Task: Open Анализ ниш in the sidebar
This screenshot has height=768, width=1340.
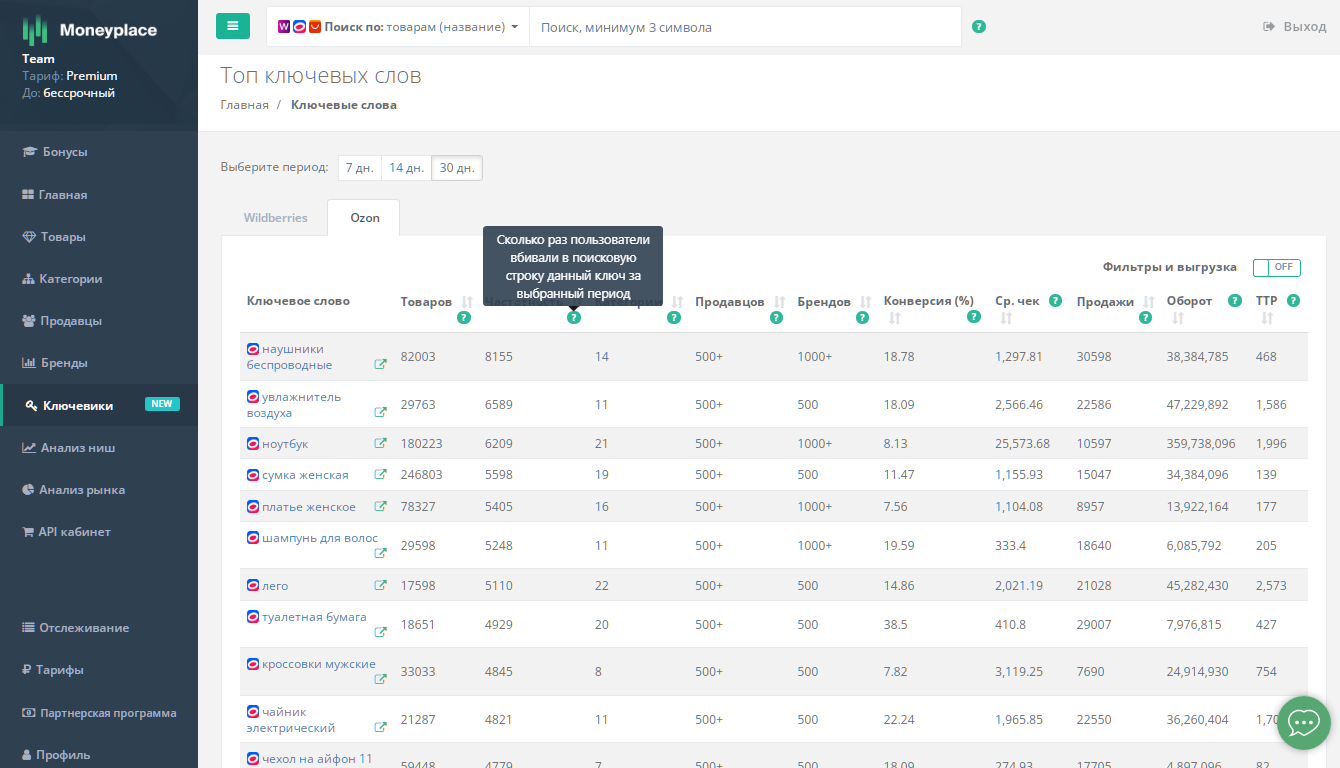Action: pyautogui.click(x=76, y=448)
